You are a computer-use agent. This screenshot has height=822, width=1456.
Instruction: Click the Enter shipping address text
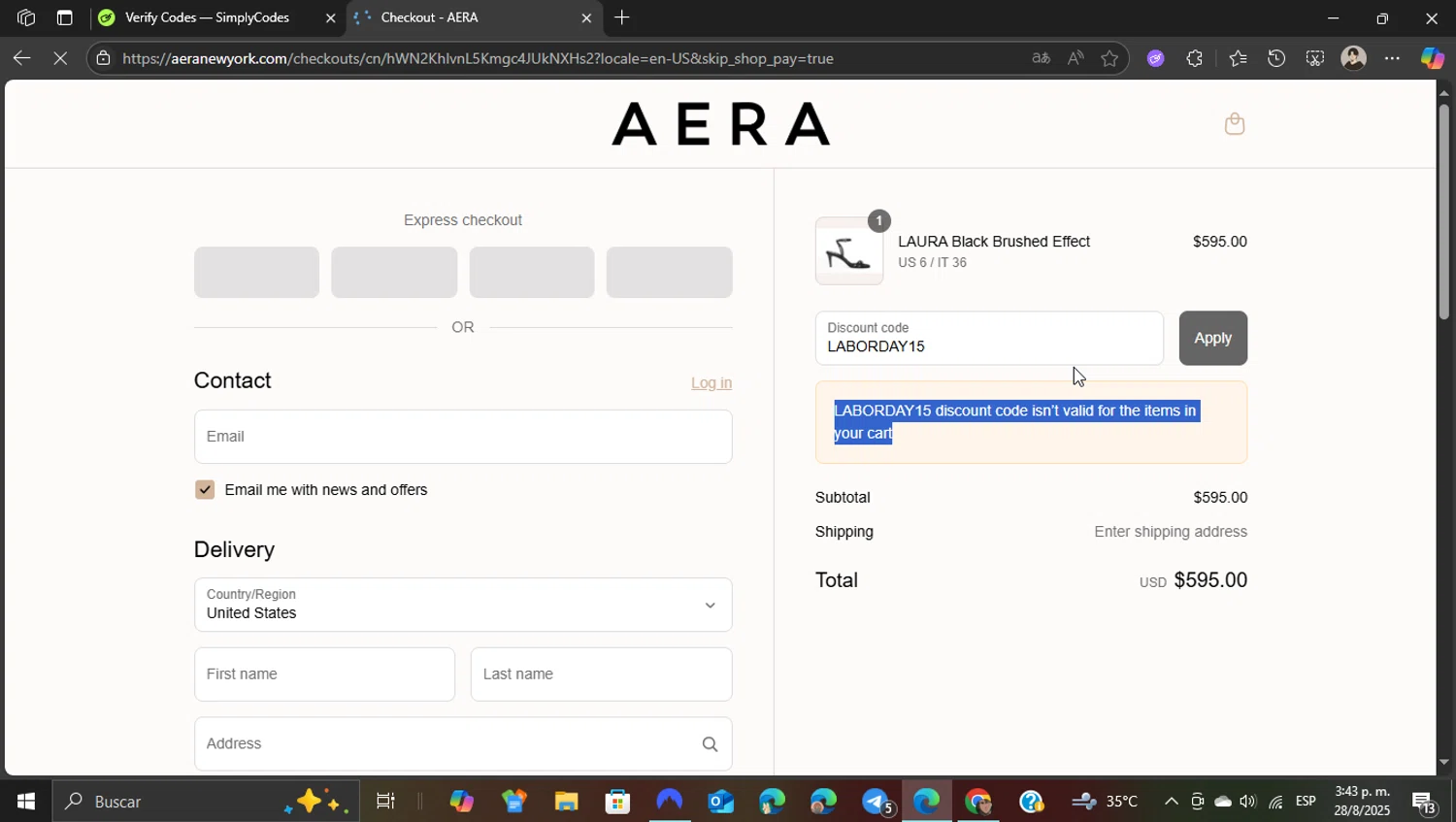click(1171, 532)
